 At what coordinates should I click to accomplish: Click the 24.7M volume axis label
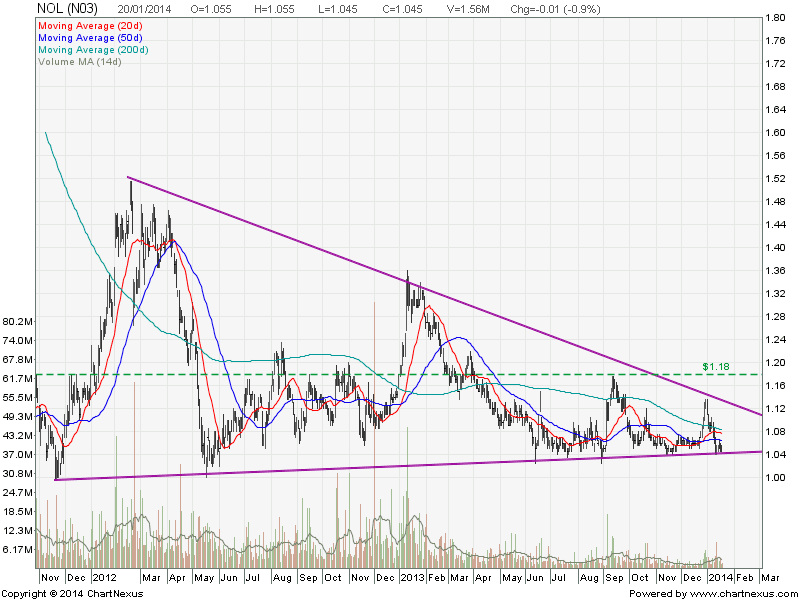click(x=18, y=492)
